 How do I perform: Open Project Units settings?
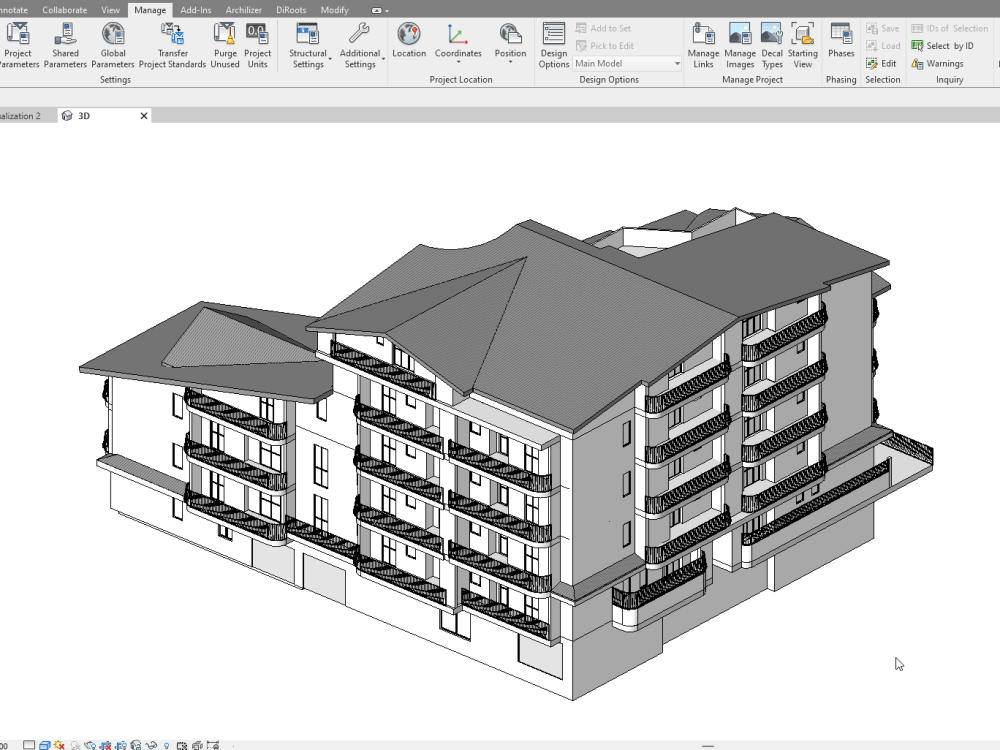[258, 45]
